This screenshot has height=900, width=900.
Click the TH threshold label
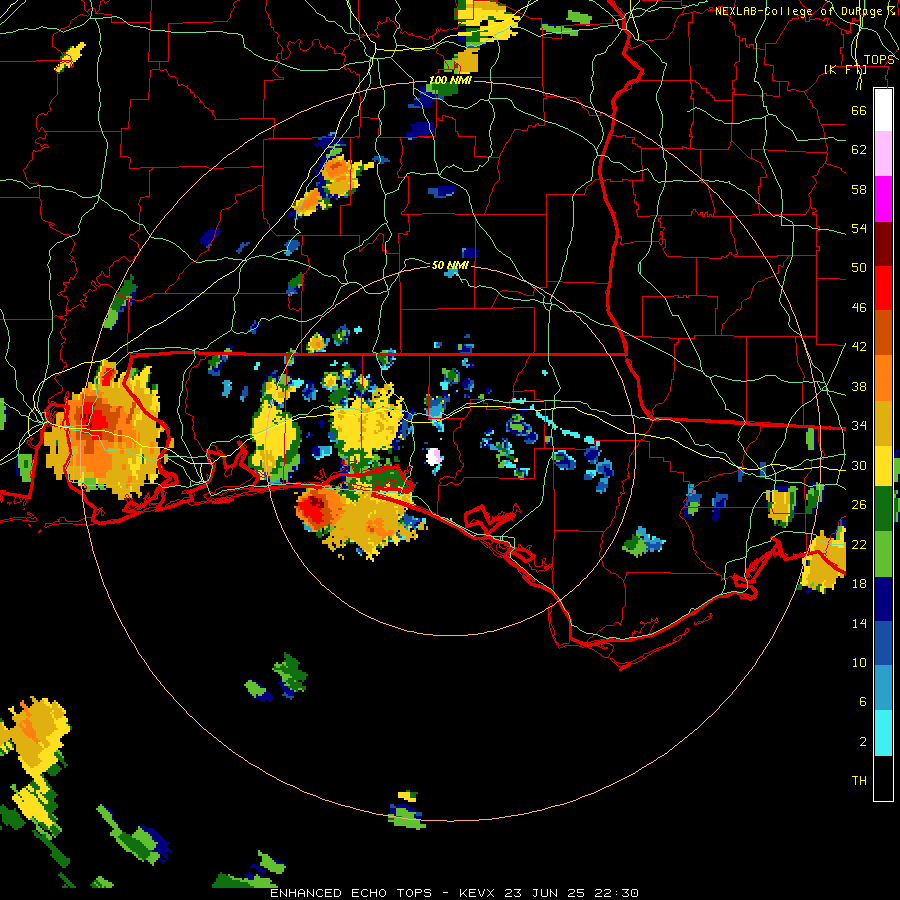coord(859,781)
